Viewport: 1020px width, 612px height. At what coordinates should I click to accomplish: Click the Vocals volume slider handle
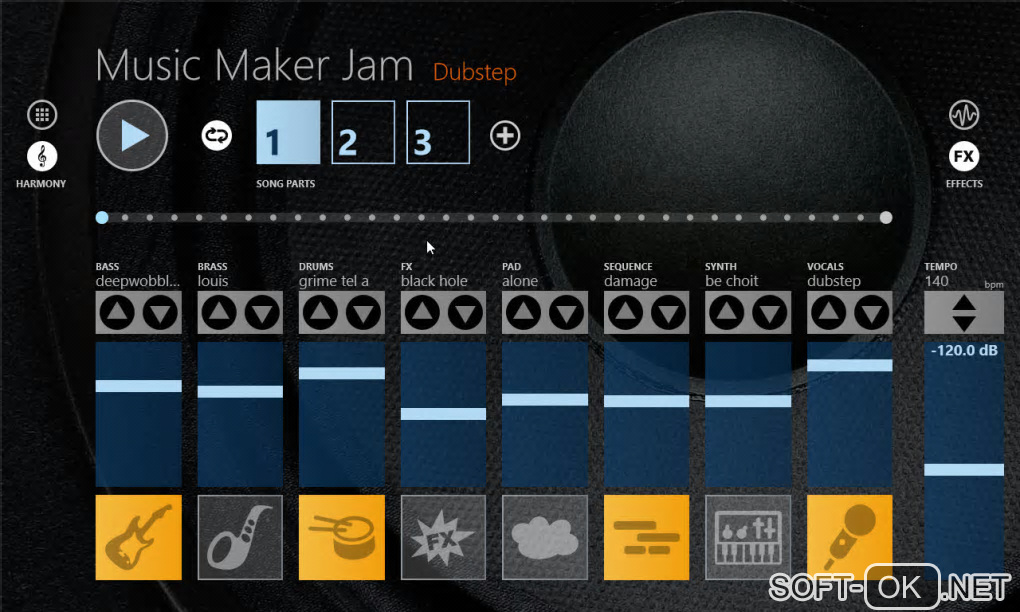click(850, 366)
